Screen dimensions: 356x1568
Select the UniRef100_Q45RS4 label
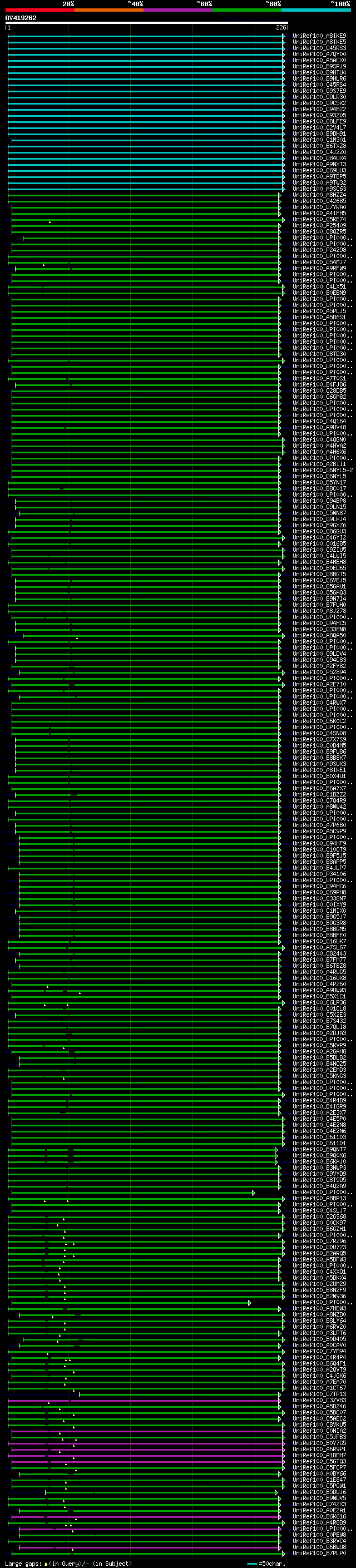(x=319, y=85)
